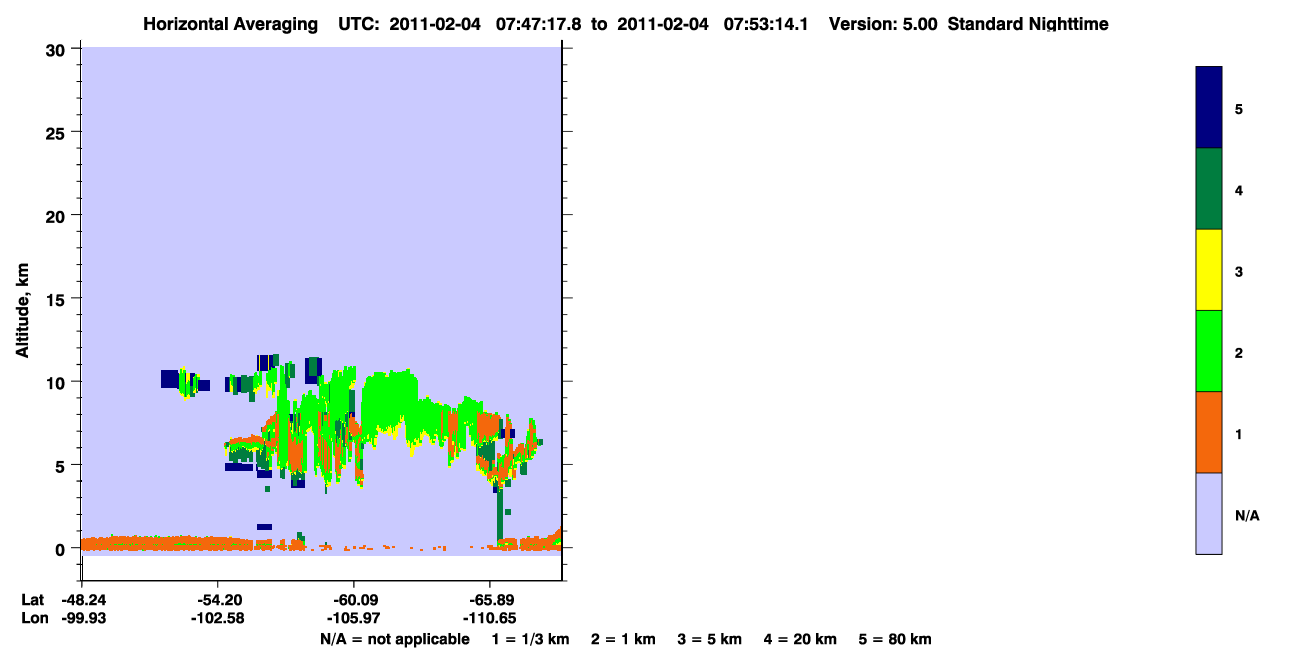1300x667 pixels.
Task: Click legend text "1 = 1/3 km"
Action: 531,639
